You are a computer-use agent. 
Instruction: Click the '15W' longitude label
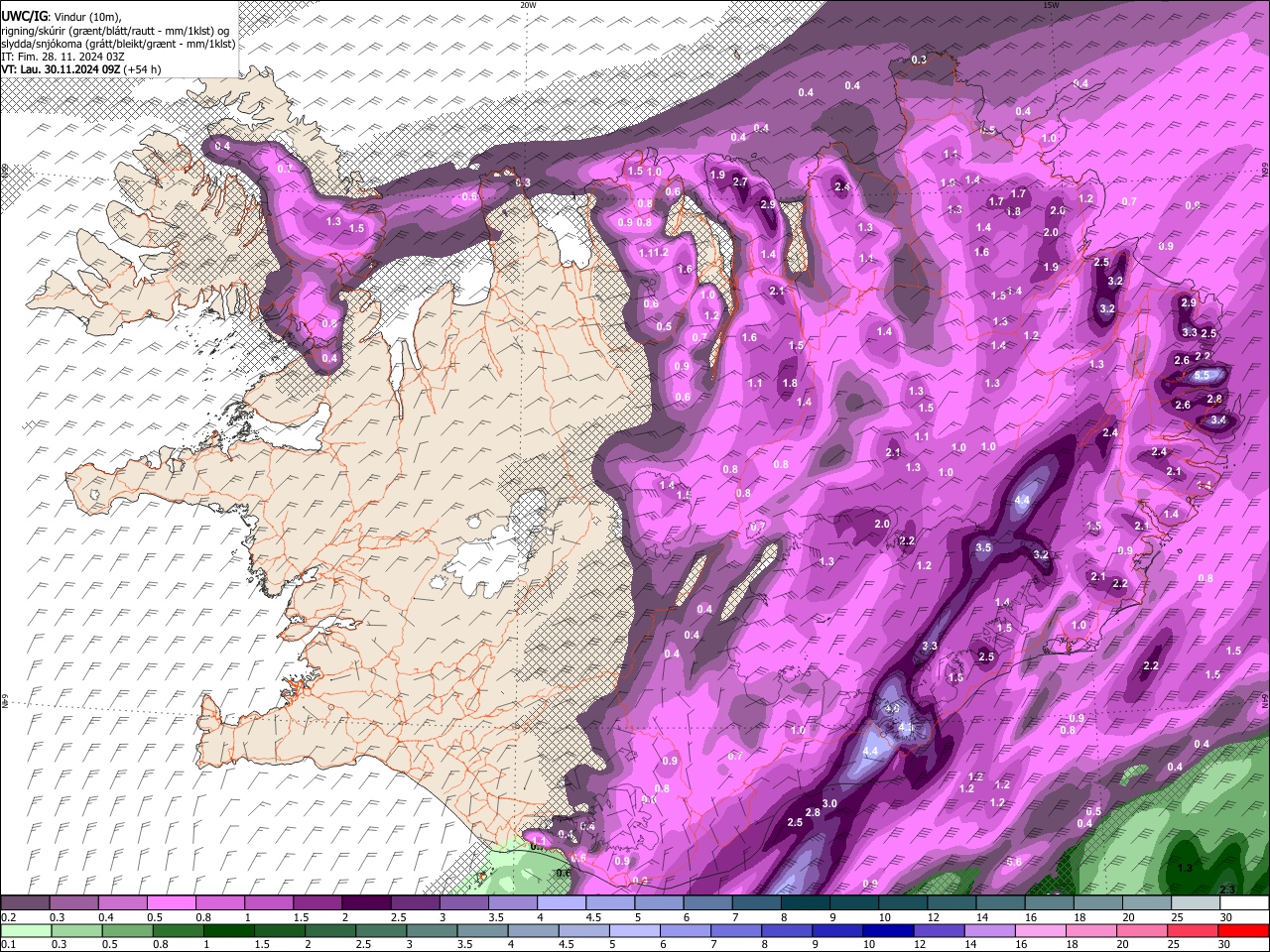1051,5
